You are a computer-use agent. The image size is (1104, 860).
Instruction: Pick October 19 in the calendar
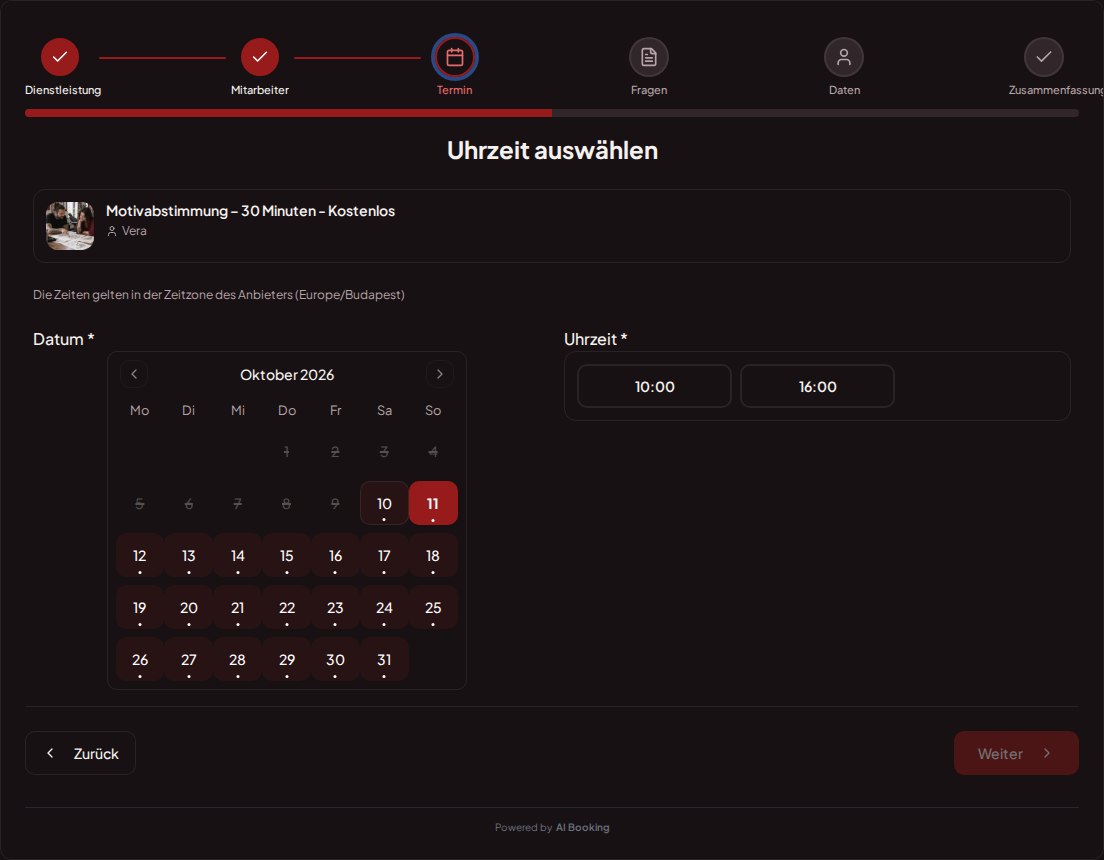pyautogui.click(x=140, y=608)
